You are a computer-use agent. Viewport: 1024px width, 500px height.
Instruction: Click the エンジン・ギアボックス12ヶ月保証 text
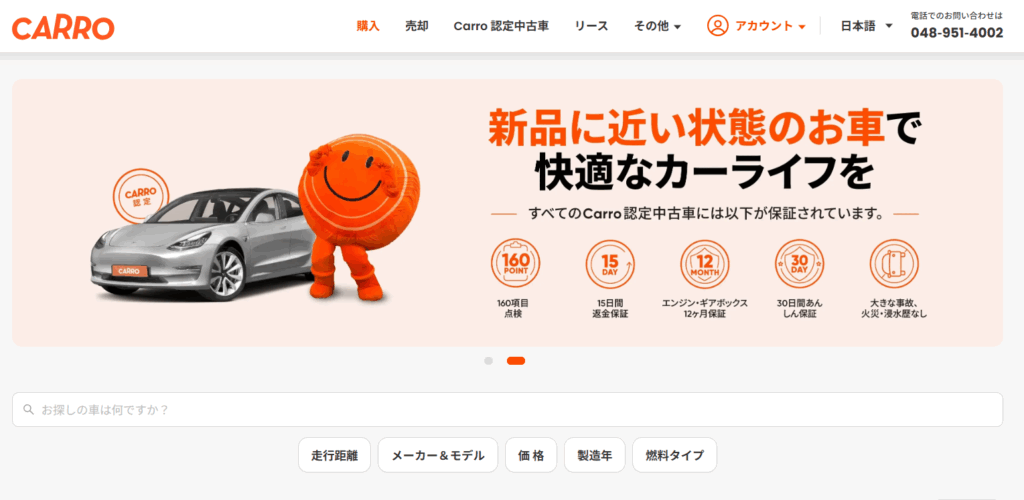pyautogui.click(x=705, y=309)
